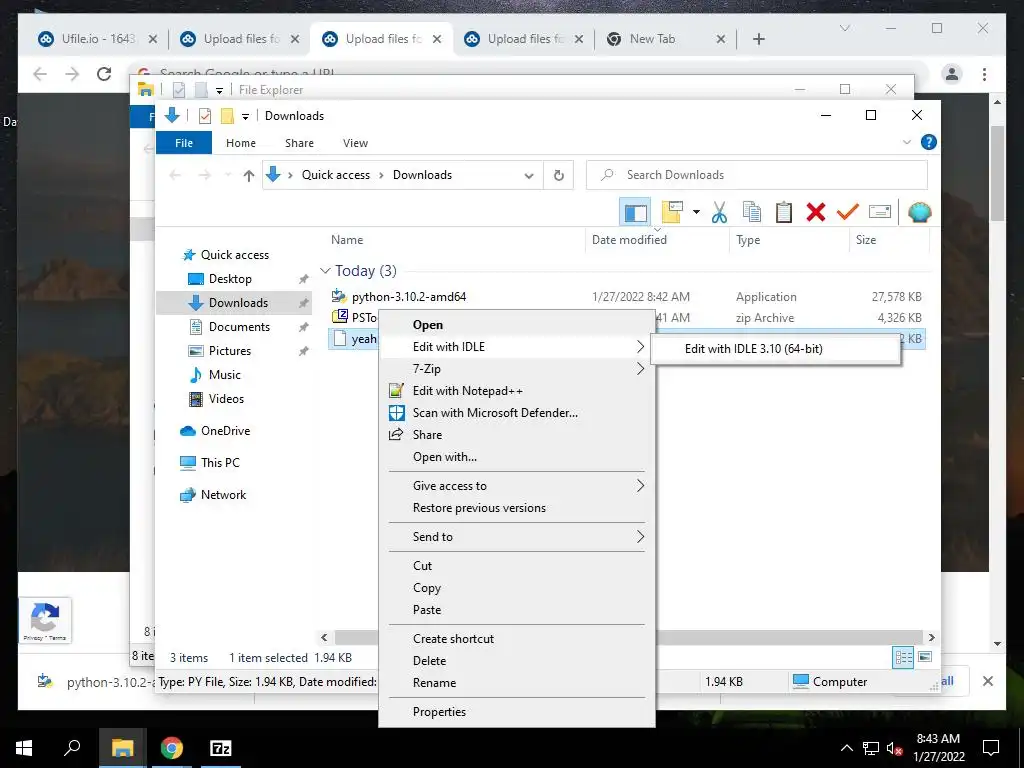This screenshot has width=1024, height=768.
Task: Open the Windows Start menu
Action: click(24, 748)
